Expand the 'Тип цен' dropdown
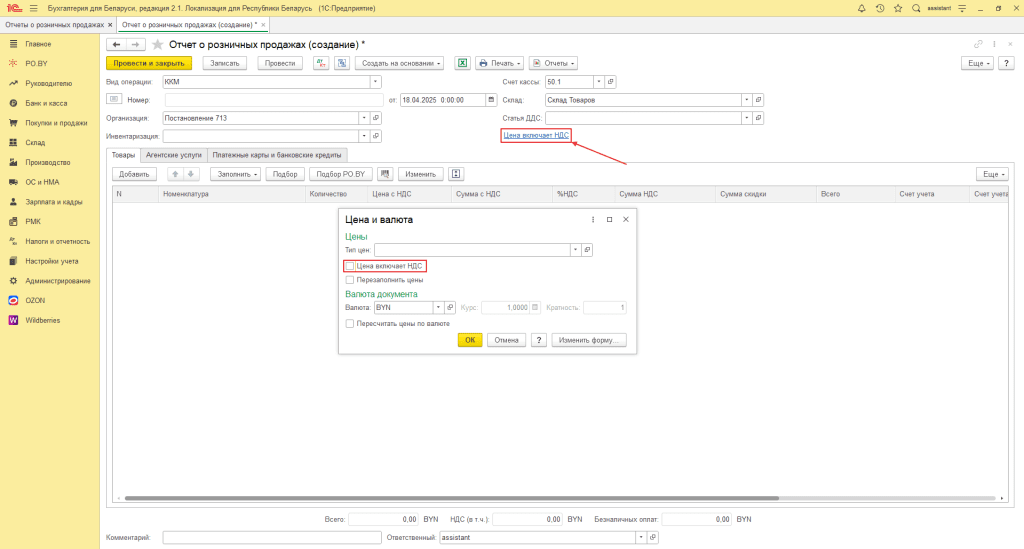 tap(575, 250)
